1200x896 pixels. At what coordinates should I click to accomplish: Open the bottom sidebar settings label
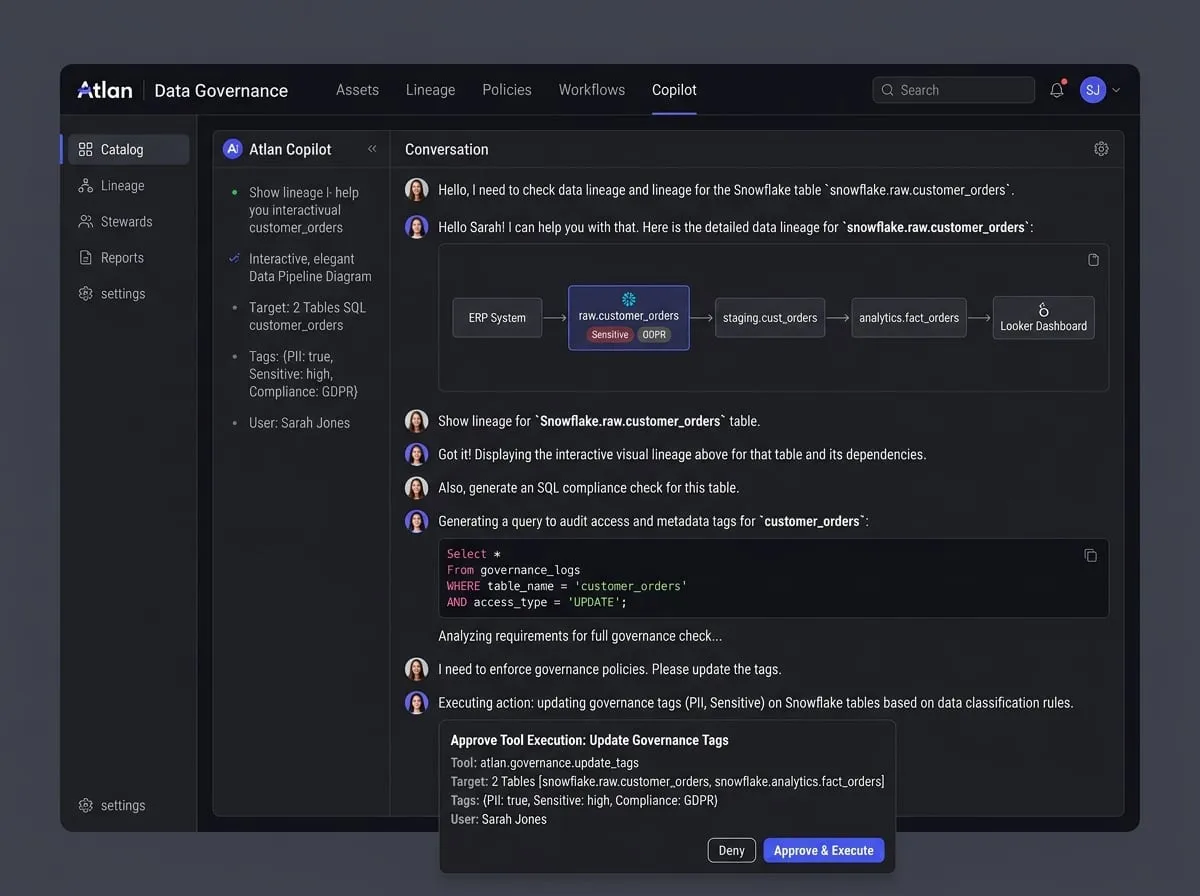(123, 805)
